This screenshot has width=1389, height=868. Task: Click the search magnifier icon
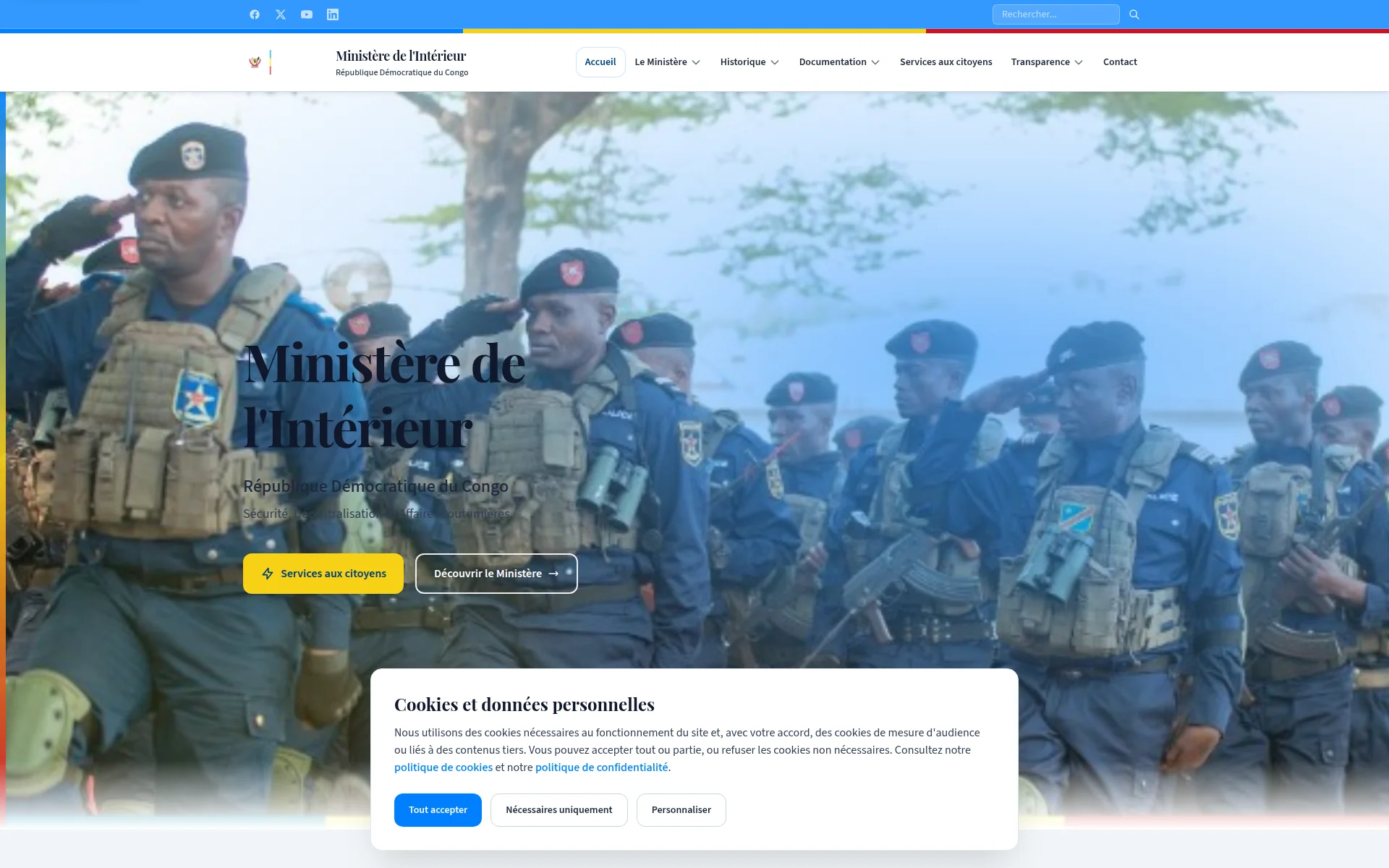[1134, 14]
